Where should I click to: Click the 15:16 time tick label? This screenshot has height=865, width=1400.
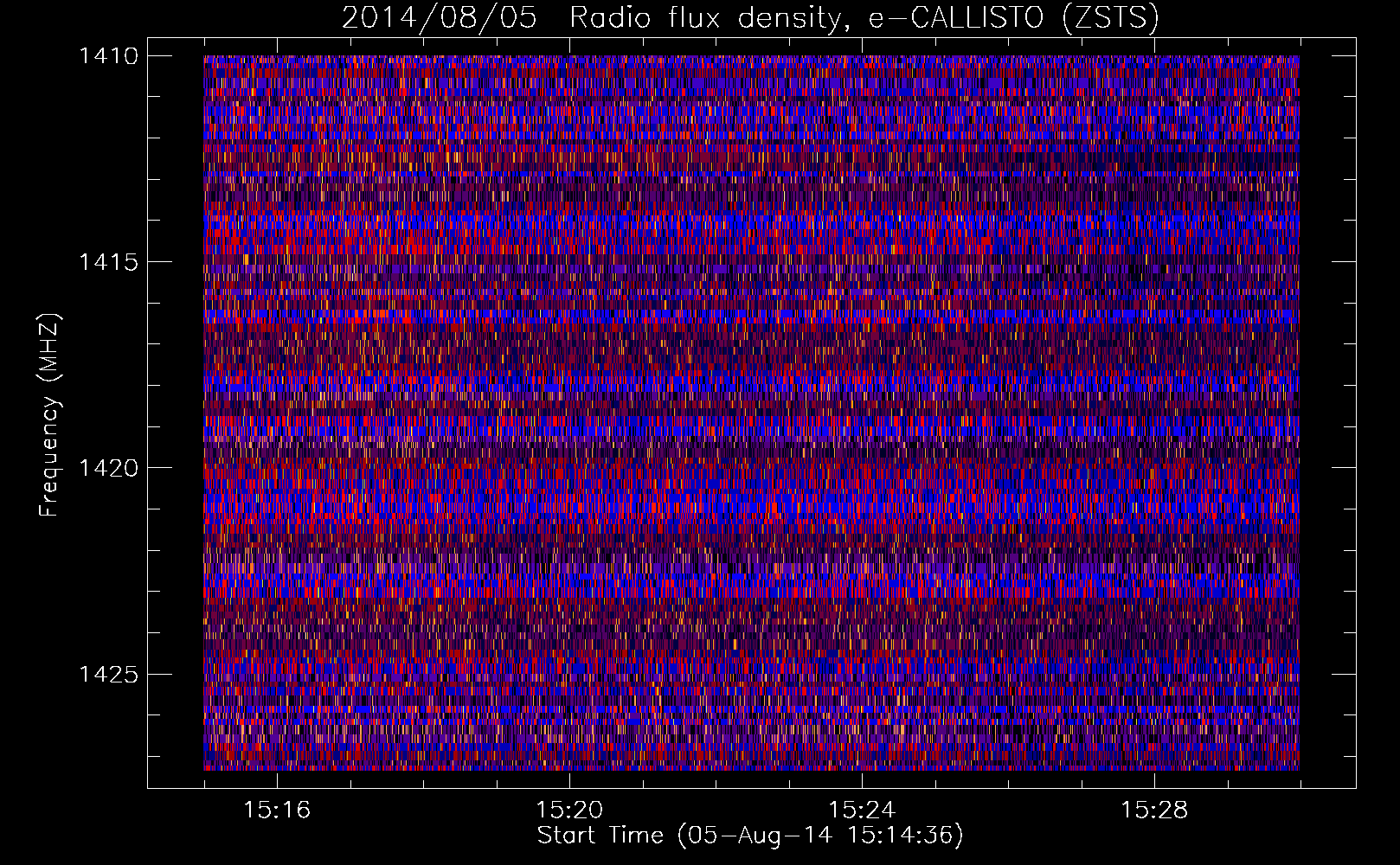point(277,810)
